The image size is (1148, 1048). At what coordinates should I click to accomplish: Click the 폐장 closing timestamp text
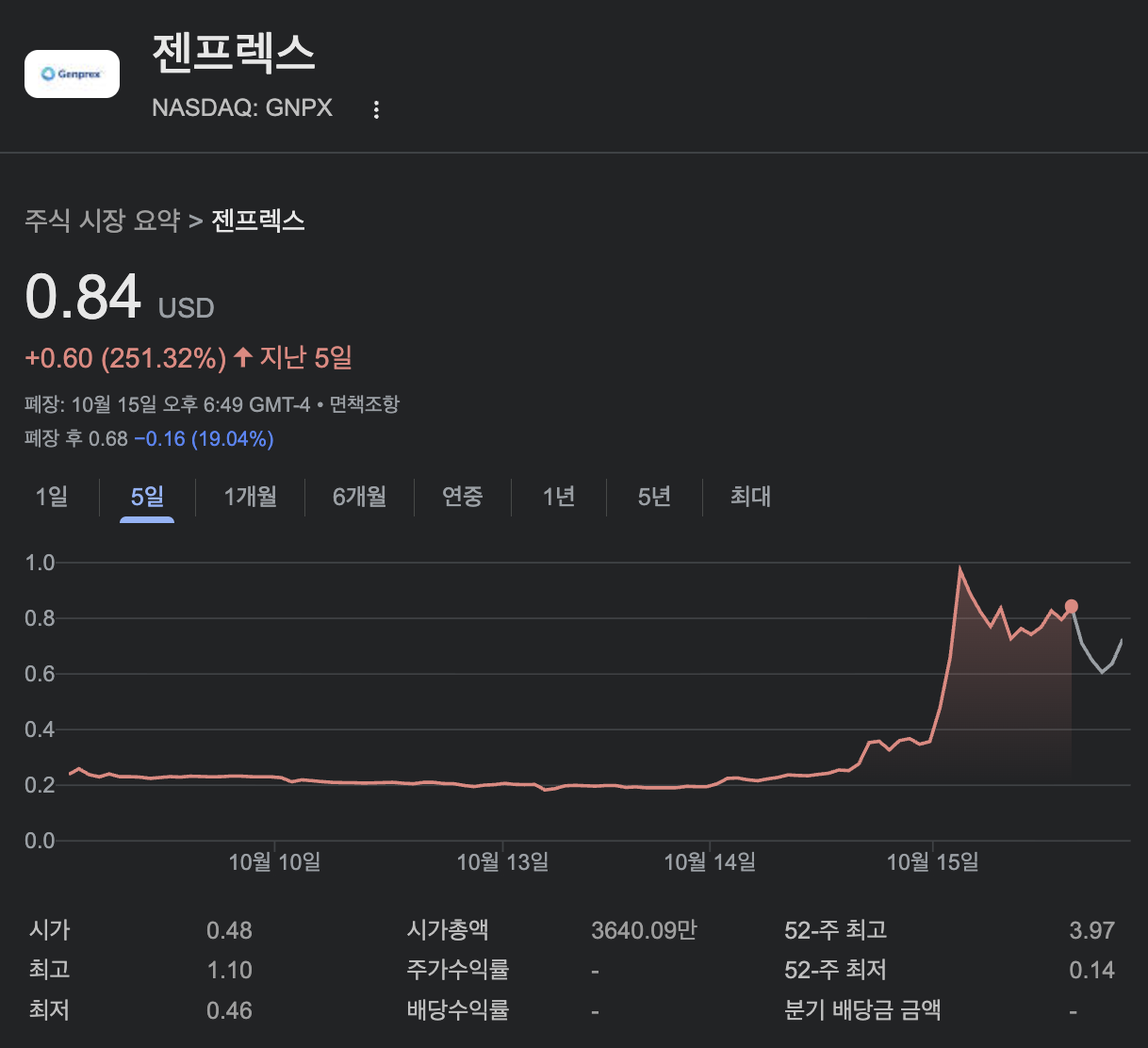(x=168, y=404)
